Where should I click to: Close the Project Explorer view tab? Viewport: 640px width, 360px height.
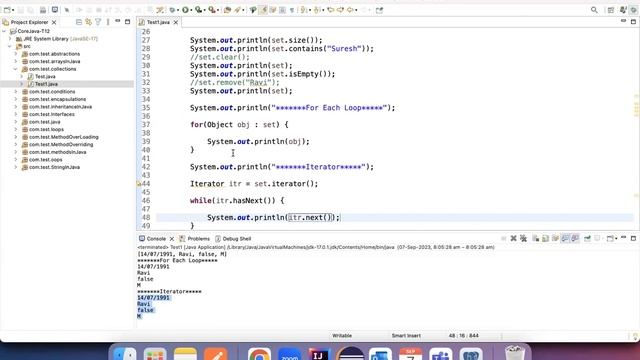point(54,22)
